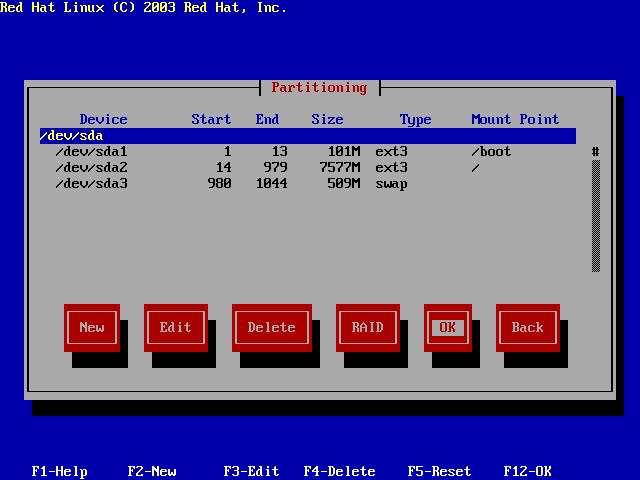Open the RAID button

coord(367,327)
